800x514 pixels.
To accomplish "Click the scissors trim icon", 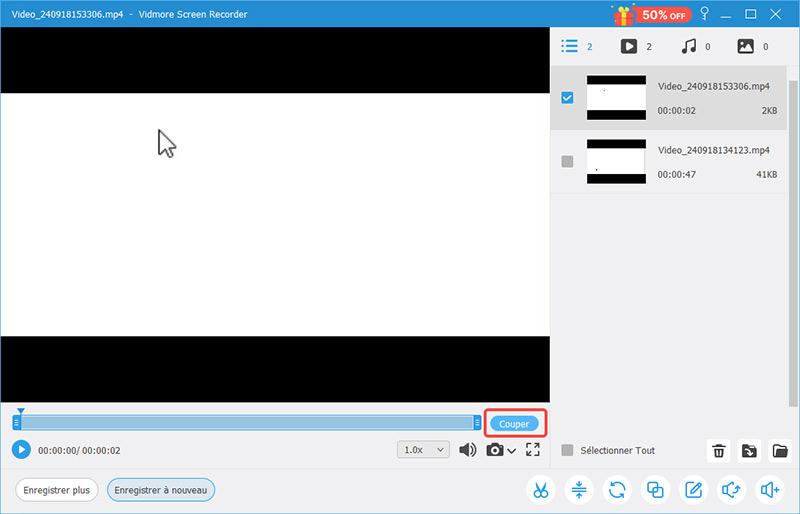I will pyautogui.click(x=541, y=490).
